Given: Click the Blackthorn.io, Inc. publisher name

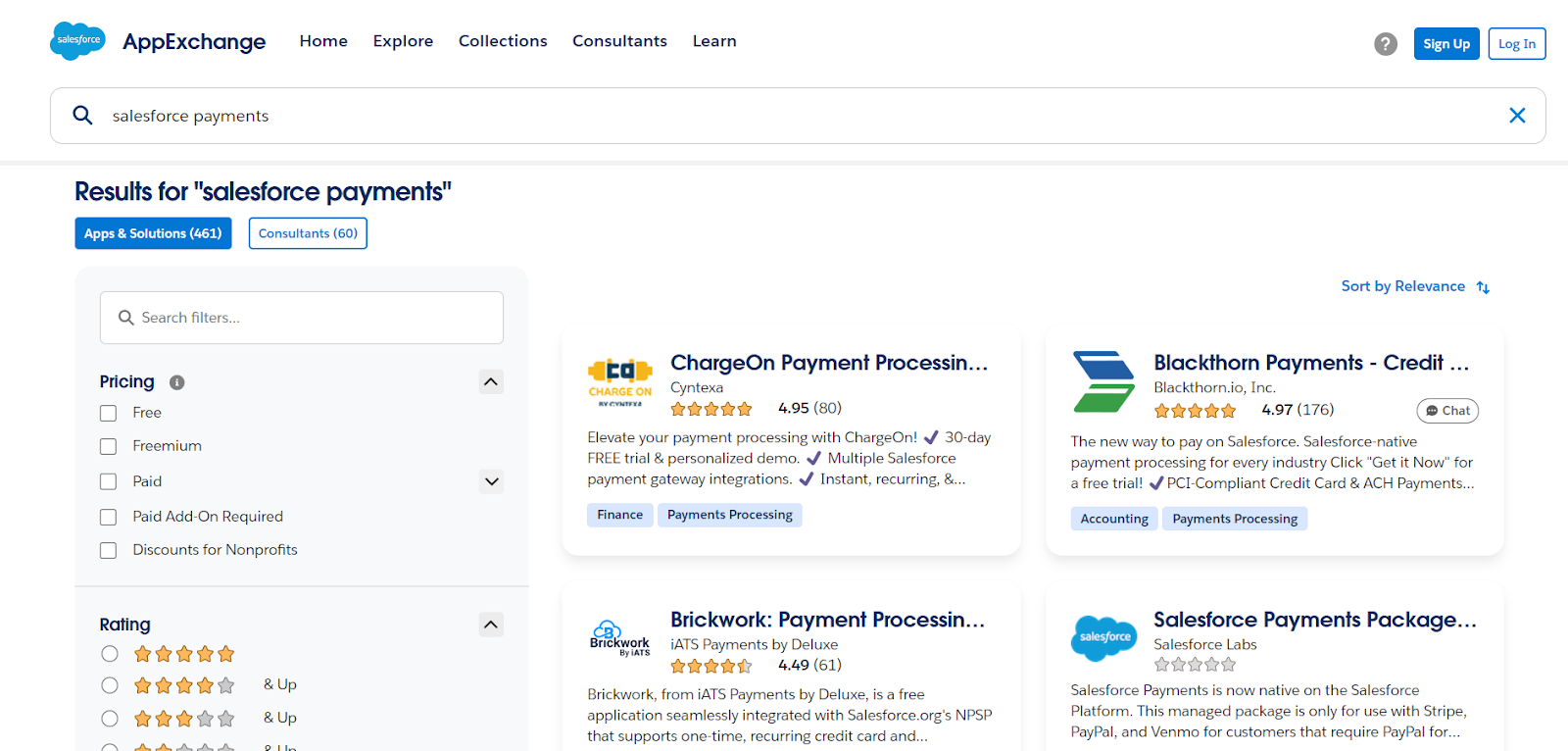Looking at the screenshot, I should coord(1214,388).
